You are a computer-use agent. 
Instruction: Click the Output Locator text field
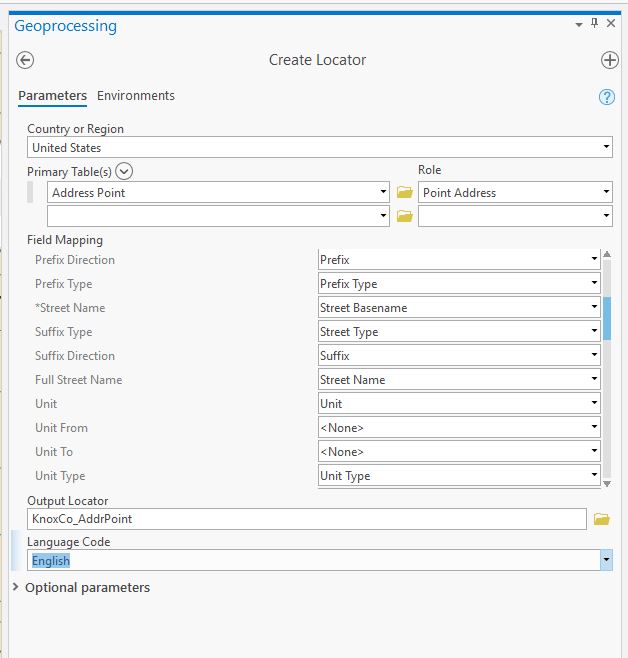(306, 519)
